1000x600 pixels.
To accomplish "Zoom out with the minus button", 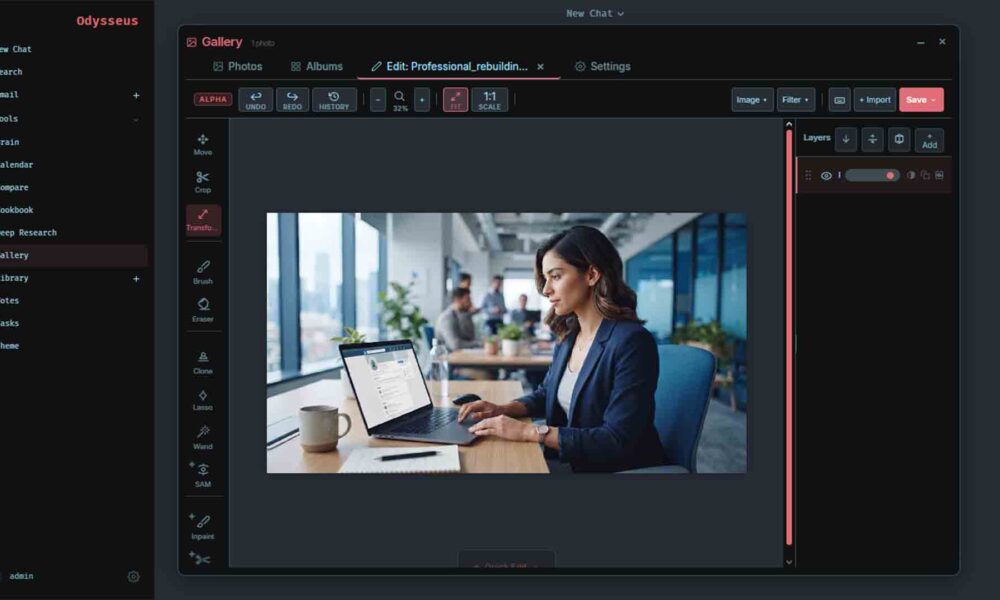I will [x=378, y=100].
